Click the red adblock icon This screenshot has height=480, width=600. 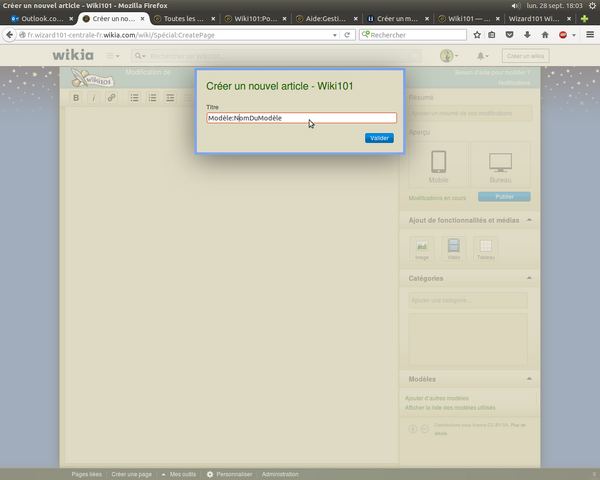coord(562,35)
